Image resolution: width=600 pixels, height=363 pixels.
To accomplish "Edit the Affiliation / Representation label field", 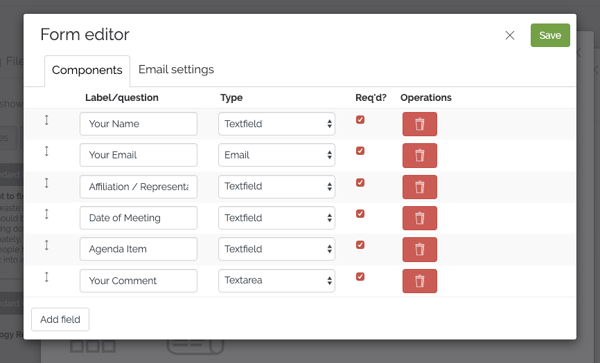I will (x=139, y=187).
